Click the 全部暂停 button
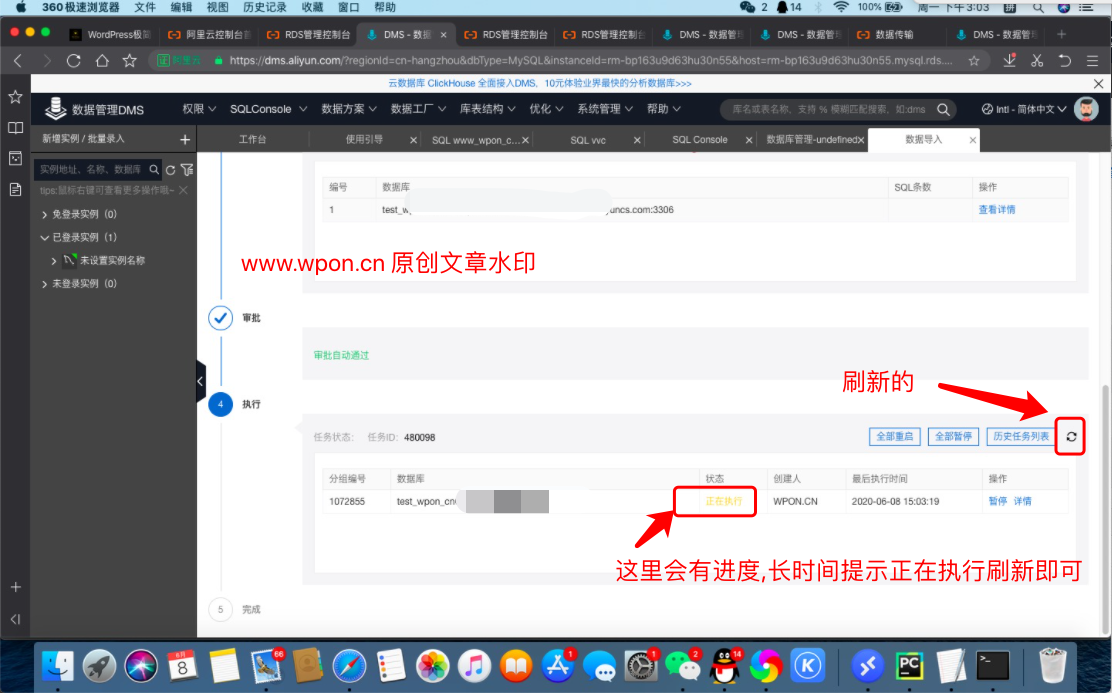The height and width of the screenshot is (693, 1112). (x=952, y=437)
